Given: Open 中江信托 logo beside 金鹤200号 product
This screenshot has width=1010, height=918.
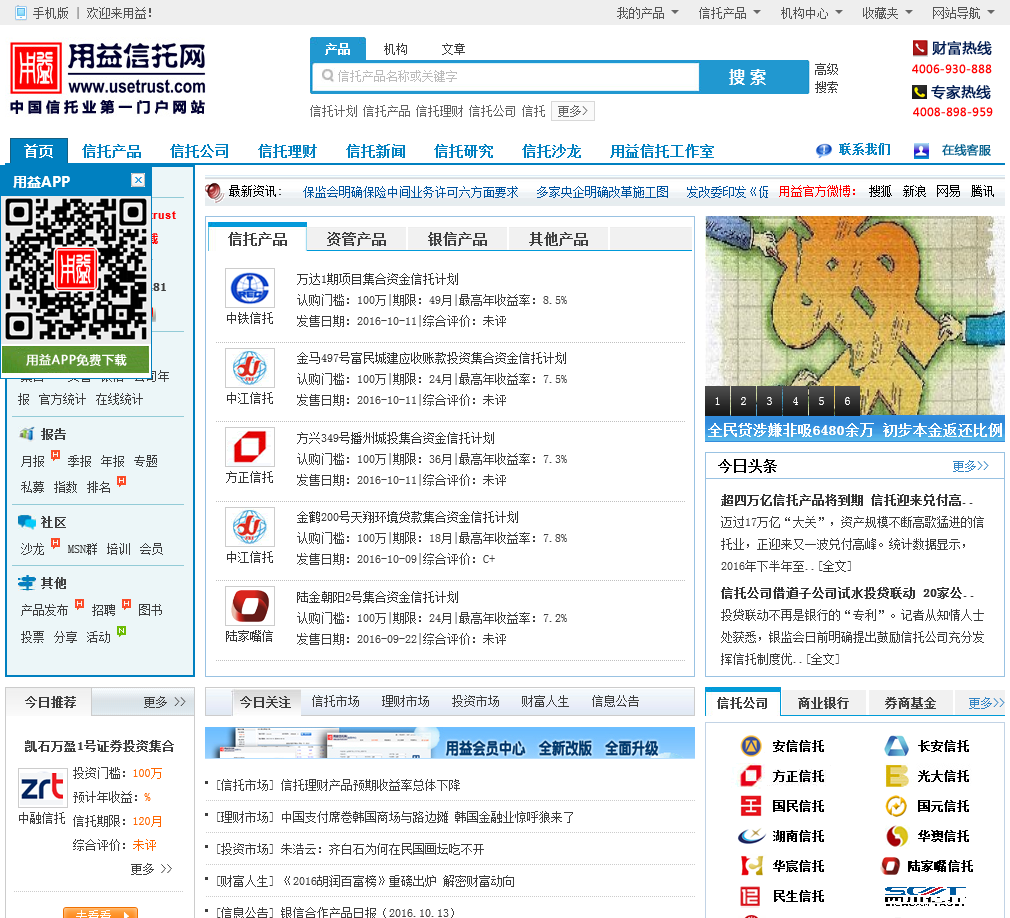Looking at the screenshot, I should 250,527.
